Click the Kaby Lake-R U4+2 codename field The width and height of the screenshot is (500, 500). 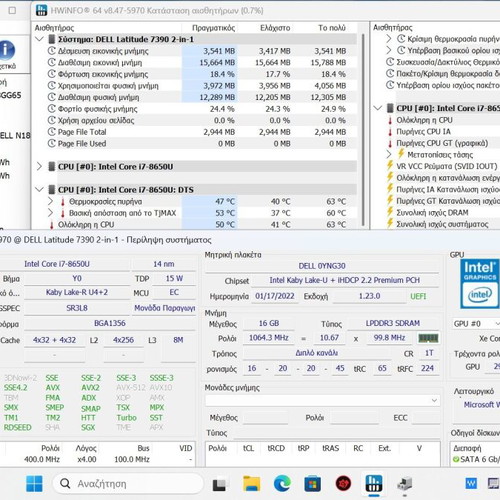point(77,292)
